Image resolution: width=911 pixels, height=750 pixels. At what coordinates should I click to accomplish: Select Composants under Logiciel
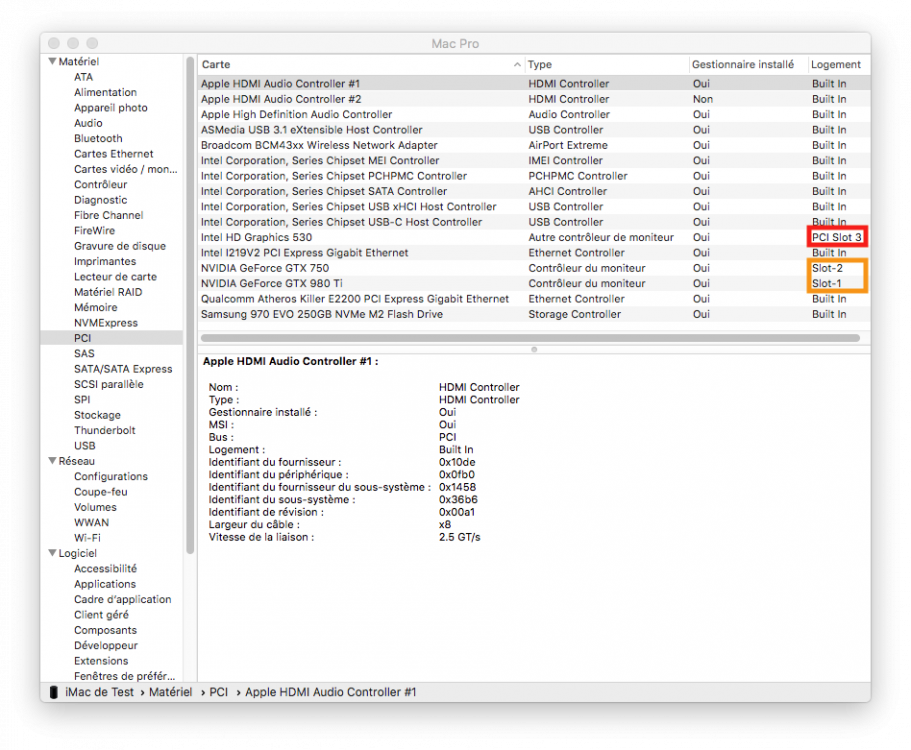coord(105,630)
